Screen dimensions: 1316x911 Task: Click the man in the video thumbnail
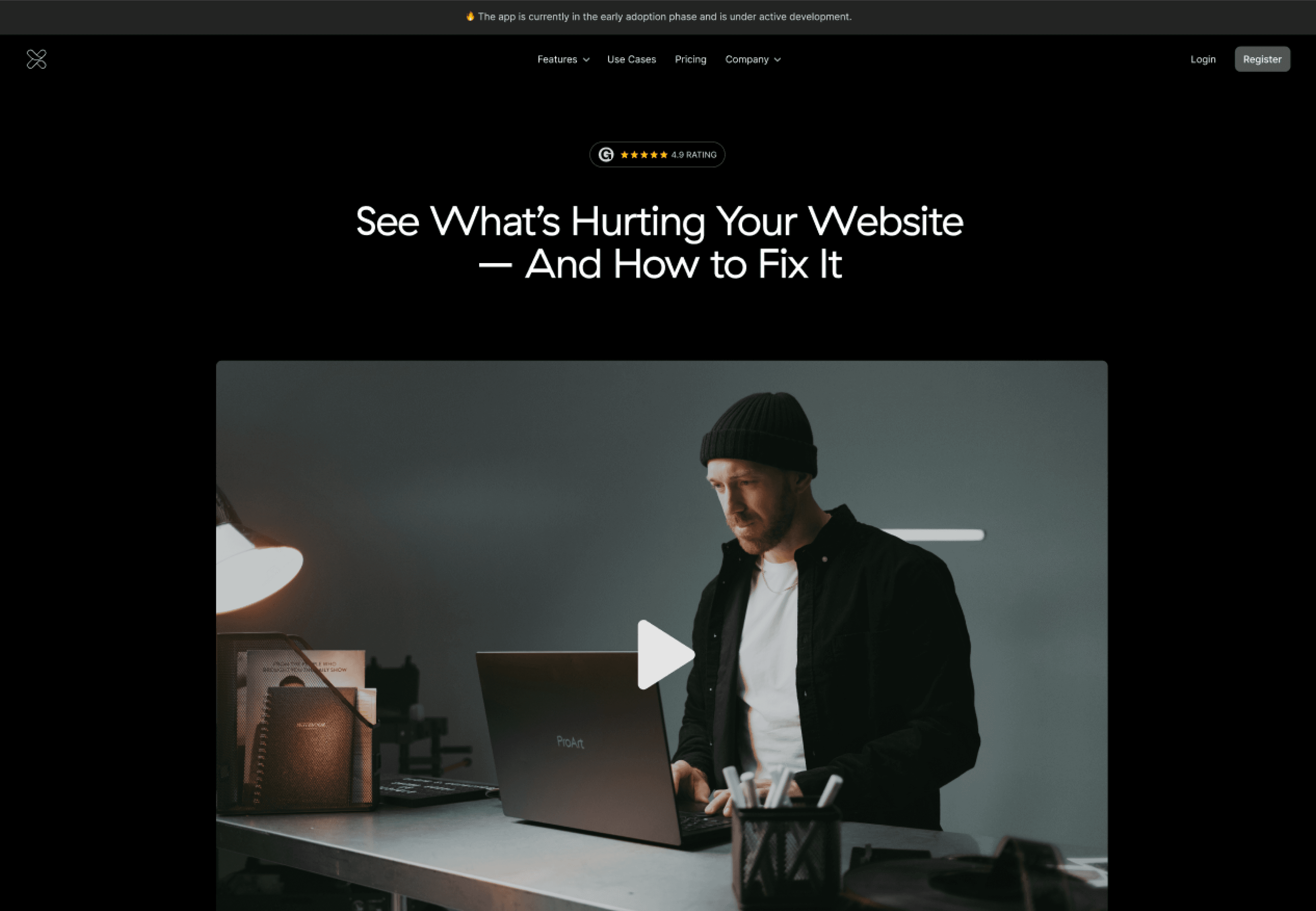828,605
